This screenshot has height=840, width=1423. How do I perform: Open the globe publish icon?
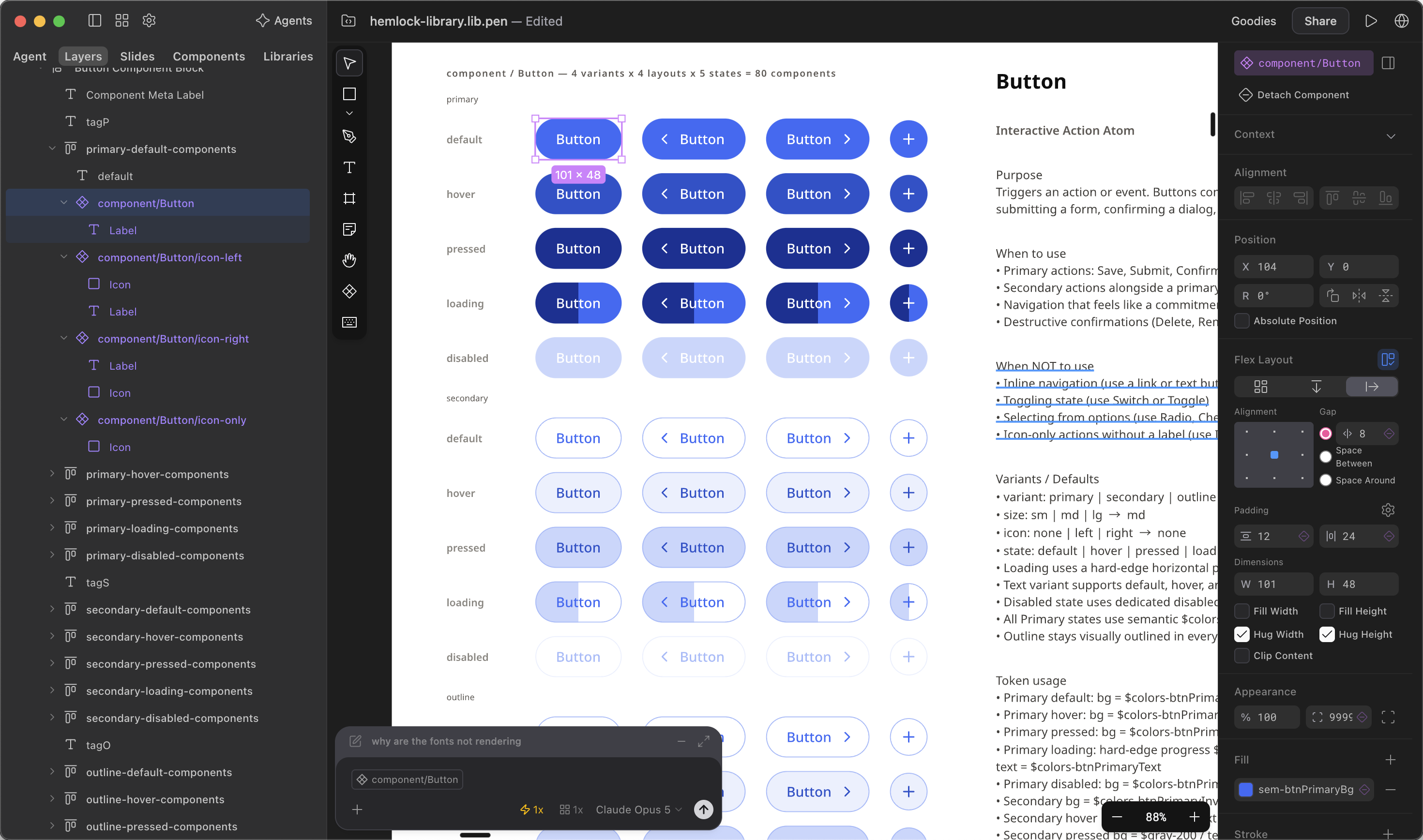point(1401,21)
